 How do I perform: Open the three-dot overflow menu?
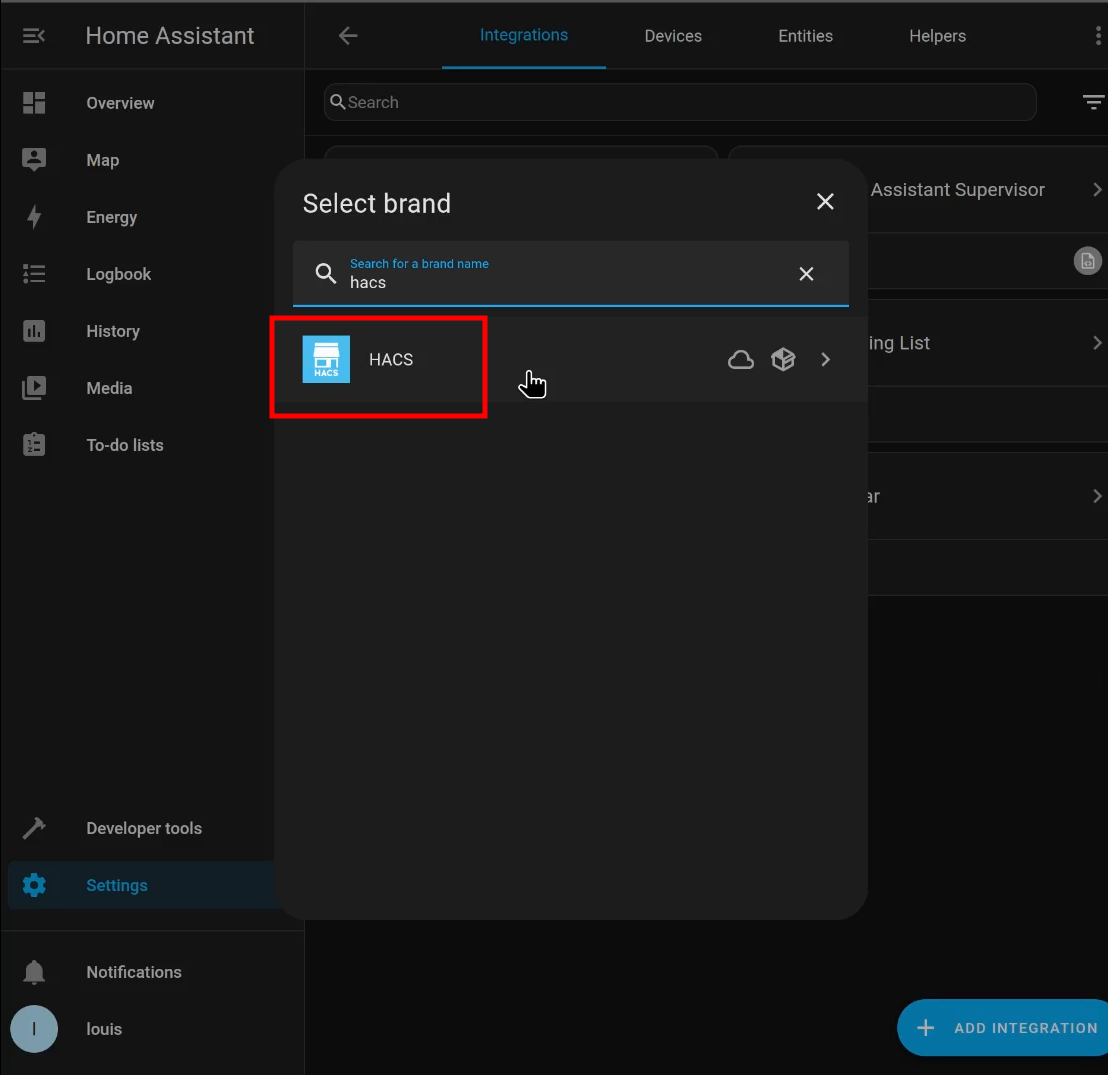[x=1097, y=36]
